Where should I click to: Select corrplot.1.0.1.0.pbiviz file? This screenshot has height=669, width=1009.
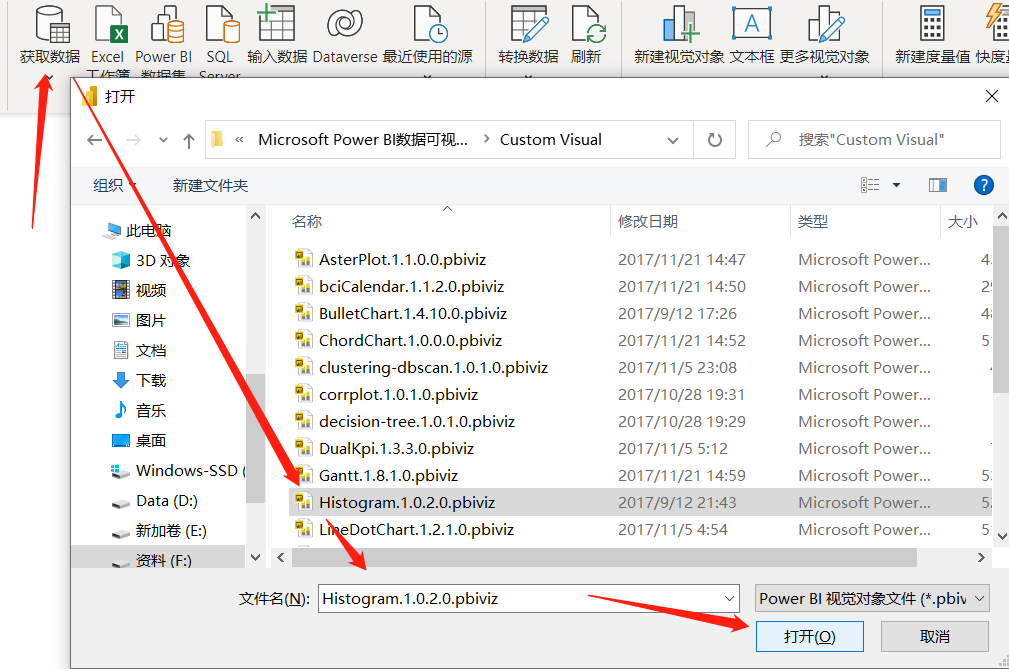pos(386,394)
